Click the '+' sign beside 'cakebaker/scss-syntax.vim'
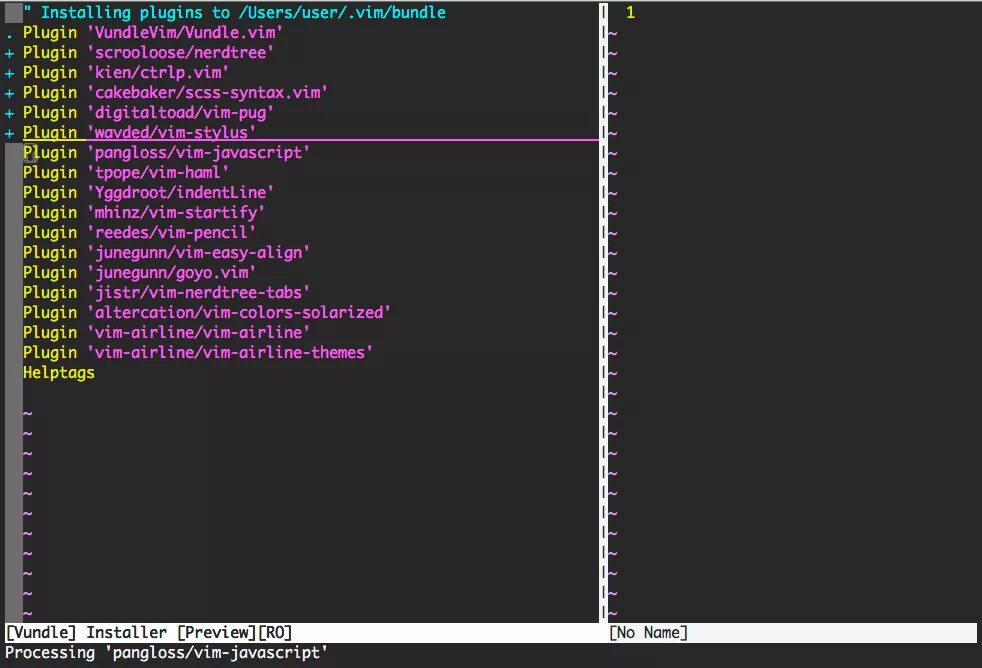The width and height of the screenshot is (982, 668). pos(9,94)
